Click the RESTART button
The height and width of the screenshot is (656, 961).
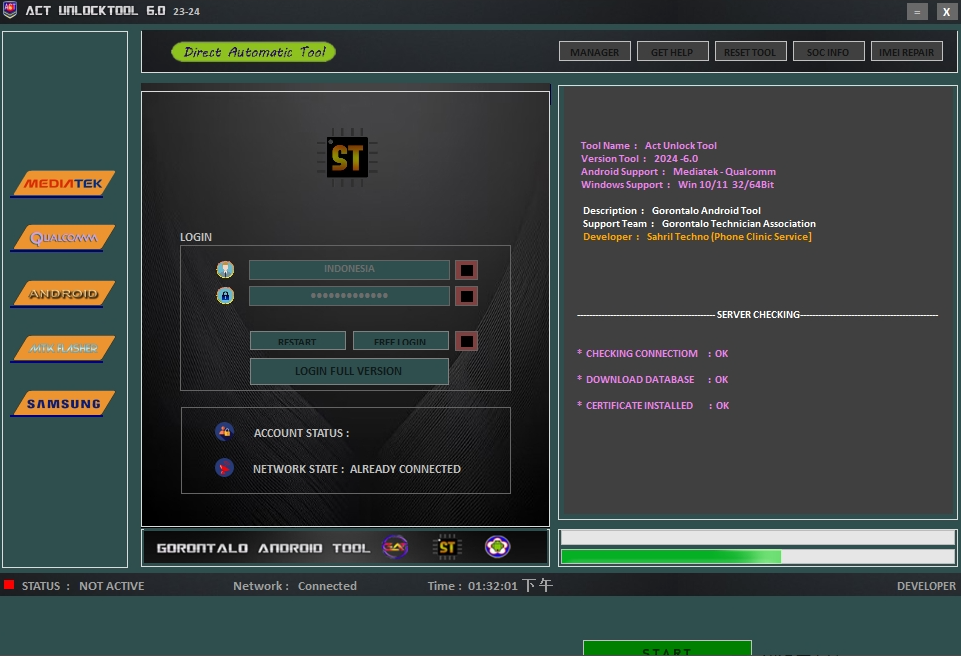click(297, 341)
